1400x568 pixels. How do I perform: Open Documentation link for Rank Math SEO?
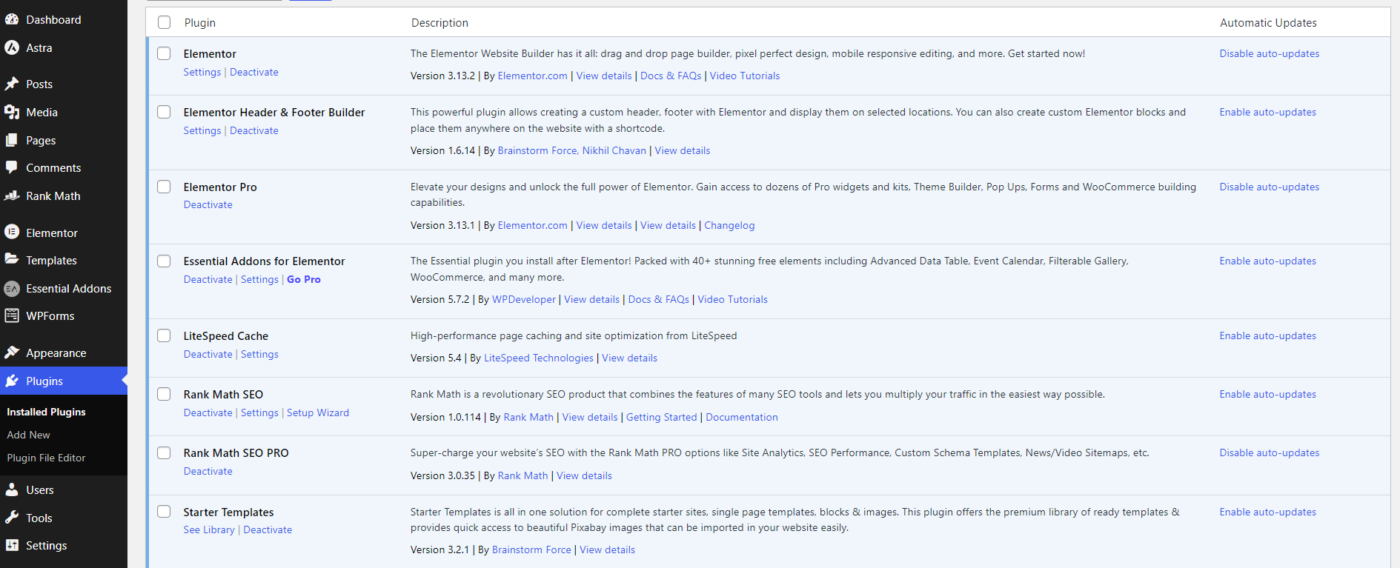point(742,417)
